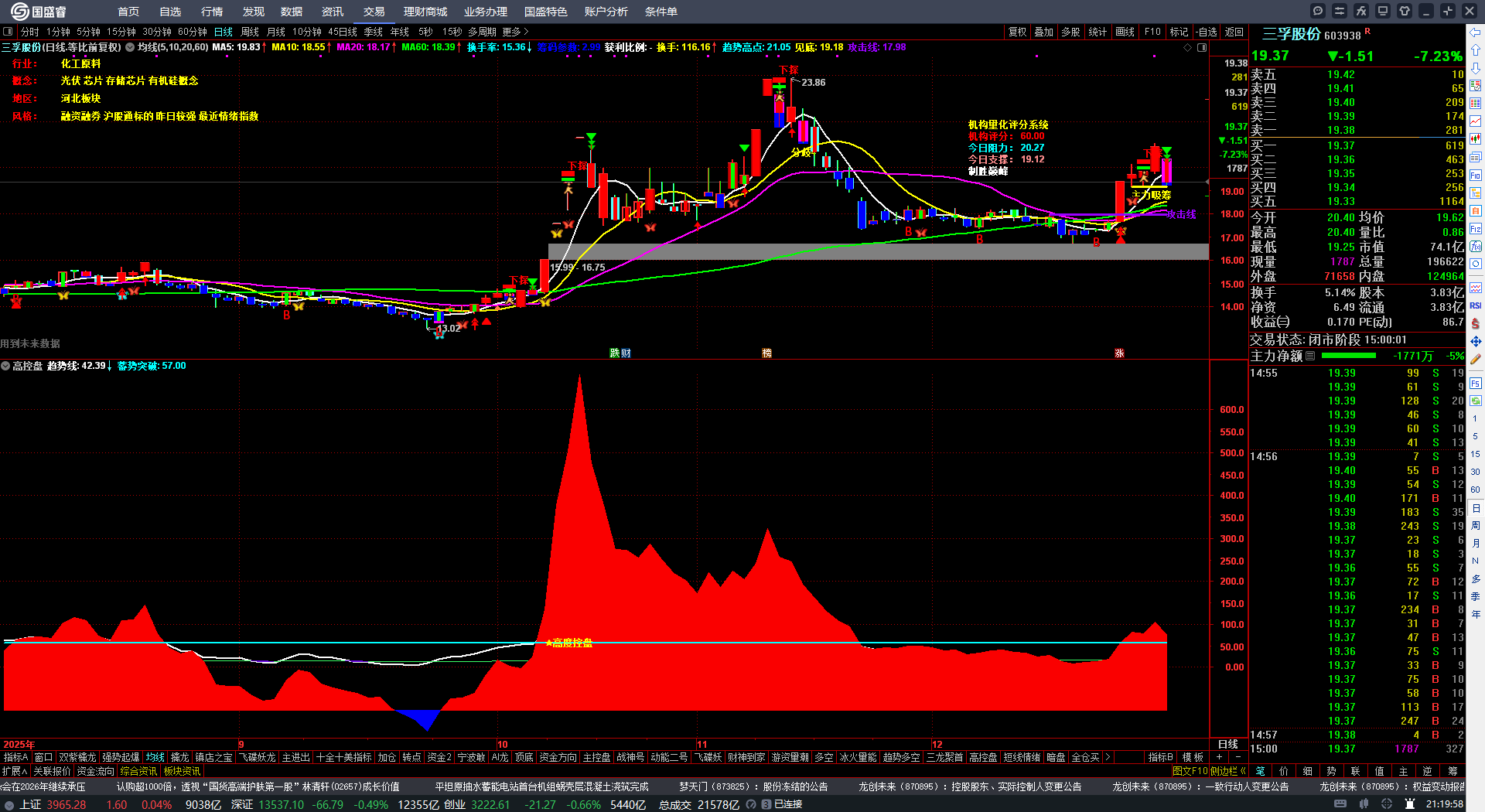The height and width of the screenshot is (812, 1485).
Task: Switch to the 周线 period tab
Action: coord(250,32)
